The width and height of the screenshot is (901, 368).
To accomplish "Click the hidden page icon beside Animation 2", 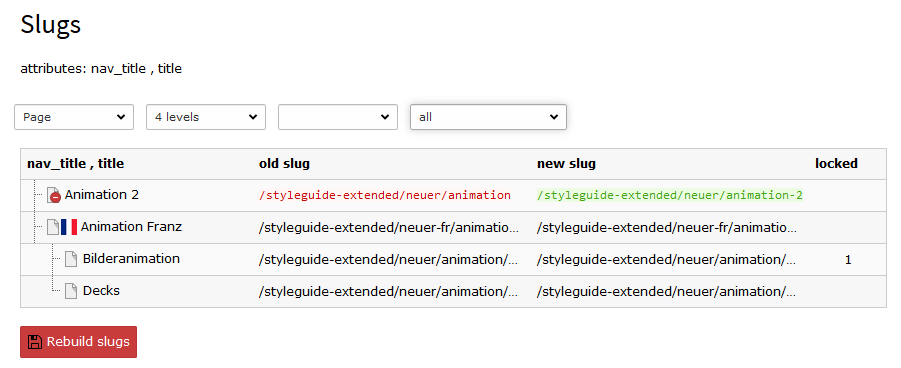I will (54, 196).
